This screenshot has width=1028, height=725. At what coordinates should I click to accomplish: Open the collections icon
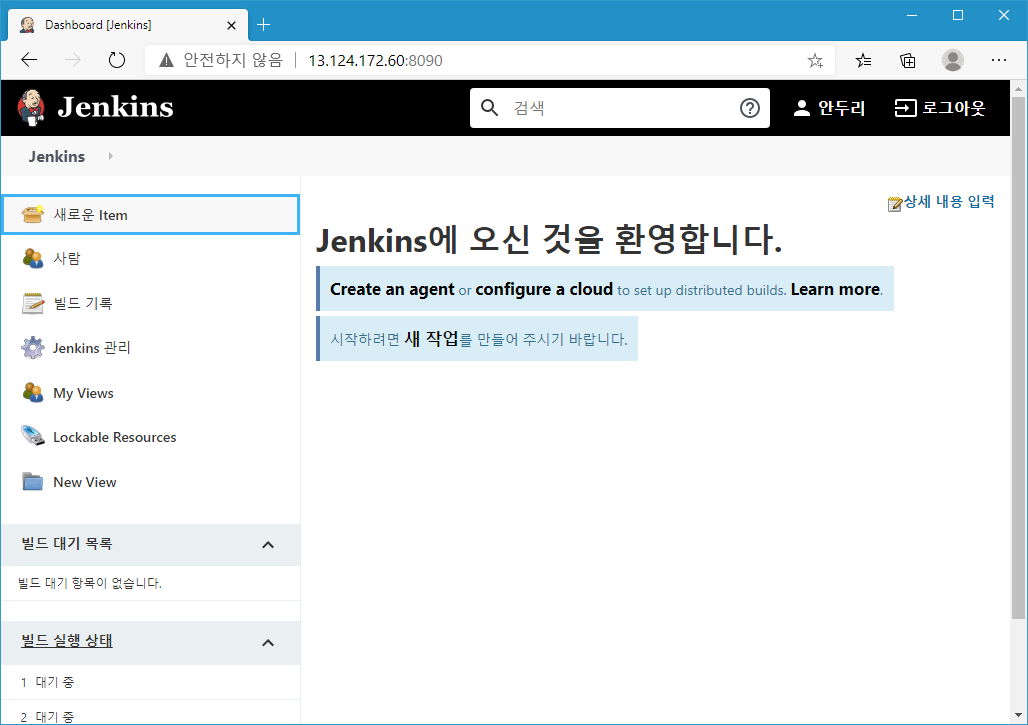pos(907,61)
